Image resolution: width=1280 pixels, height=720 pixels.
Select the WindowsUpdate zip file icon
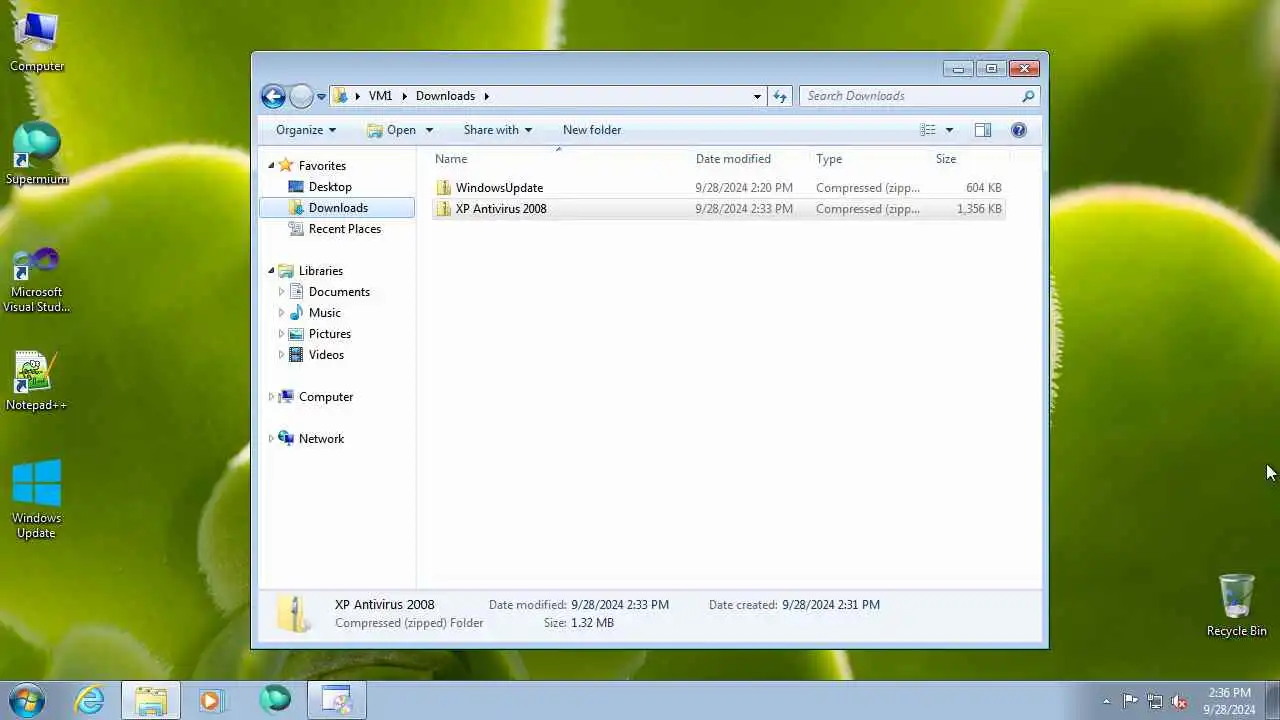click(444, 188)
